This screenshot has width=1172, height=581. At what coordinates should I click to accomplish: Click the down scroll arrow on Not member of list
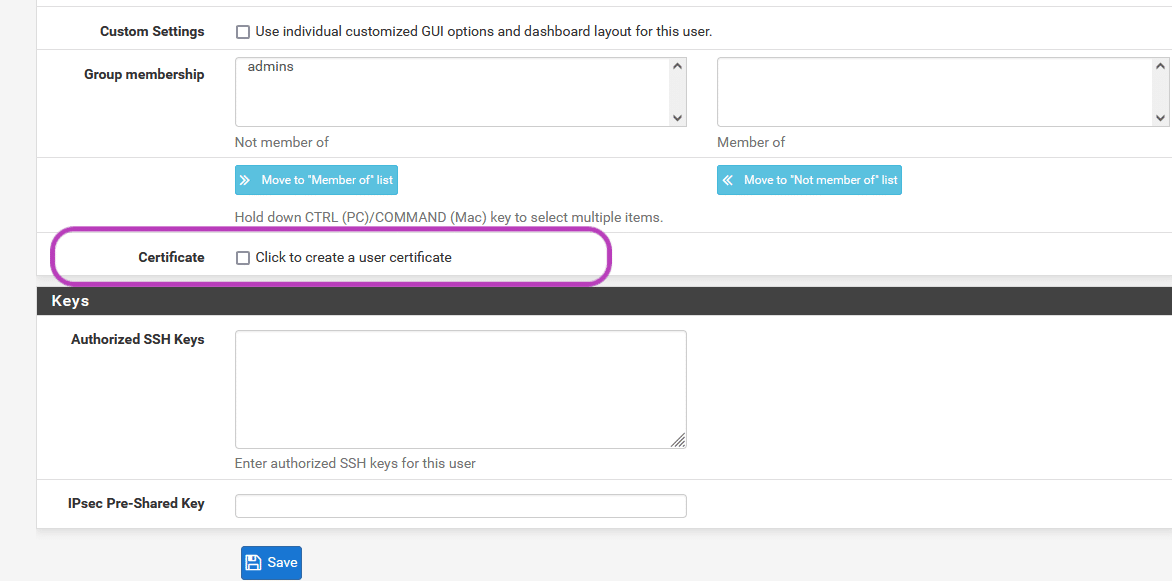click(678, 120)
